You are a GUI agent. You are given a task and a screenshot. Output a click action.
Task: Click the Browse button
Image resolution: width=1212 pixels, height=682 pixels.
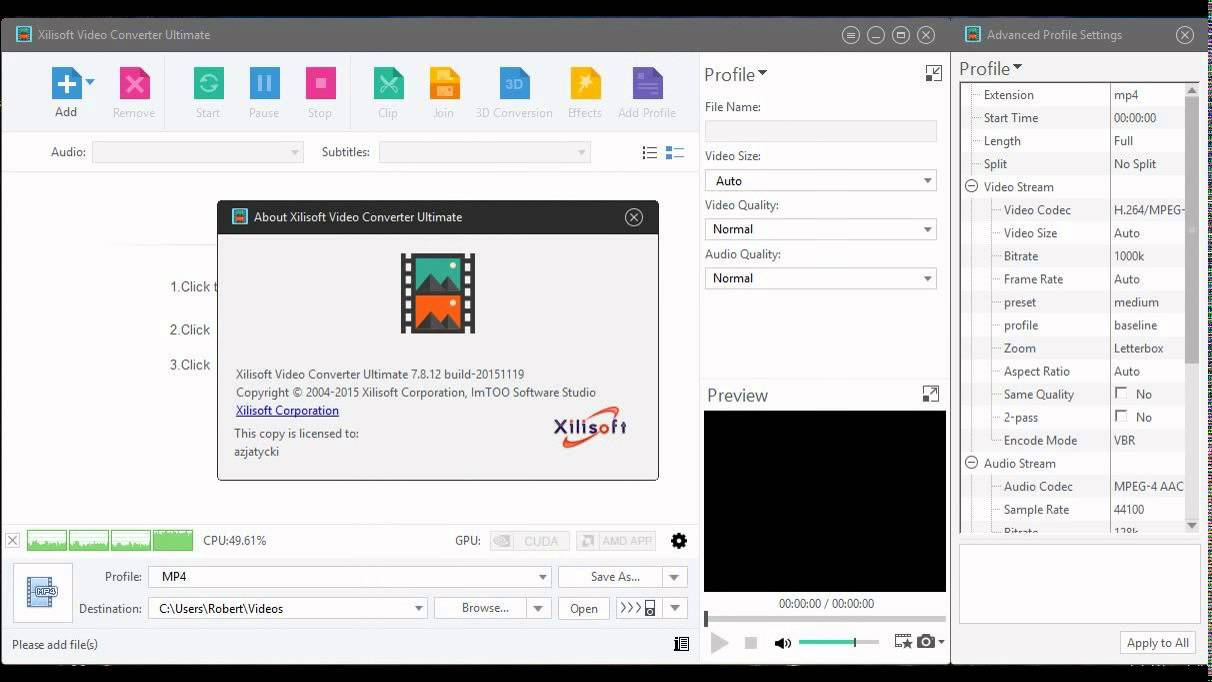(481, 608)
